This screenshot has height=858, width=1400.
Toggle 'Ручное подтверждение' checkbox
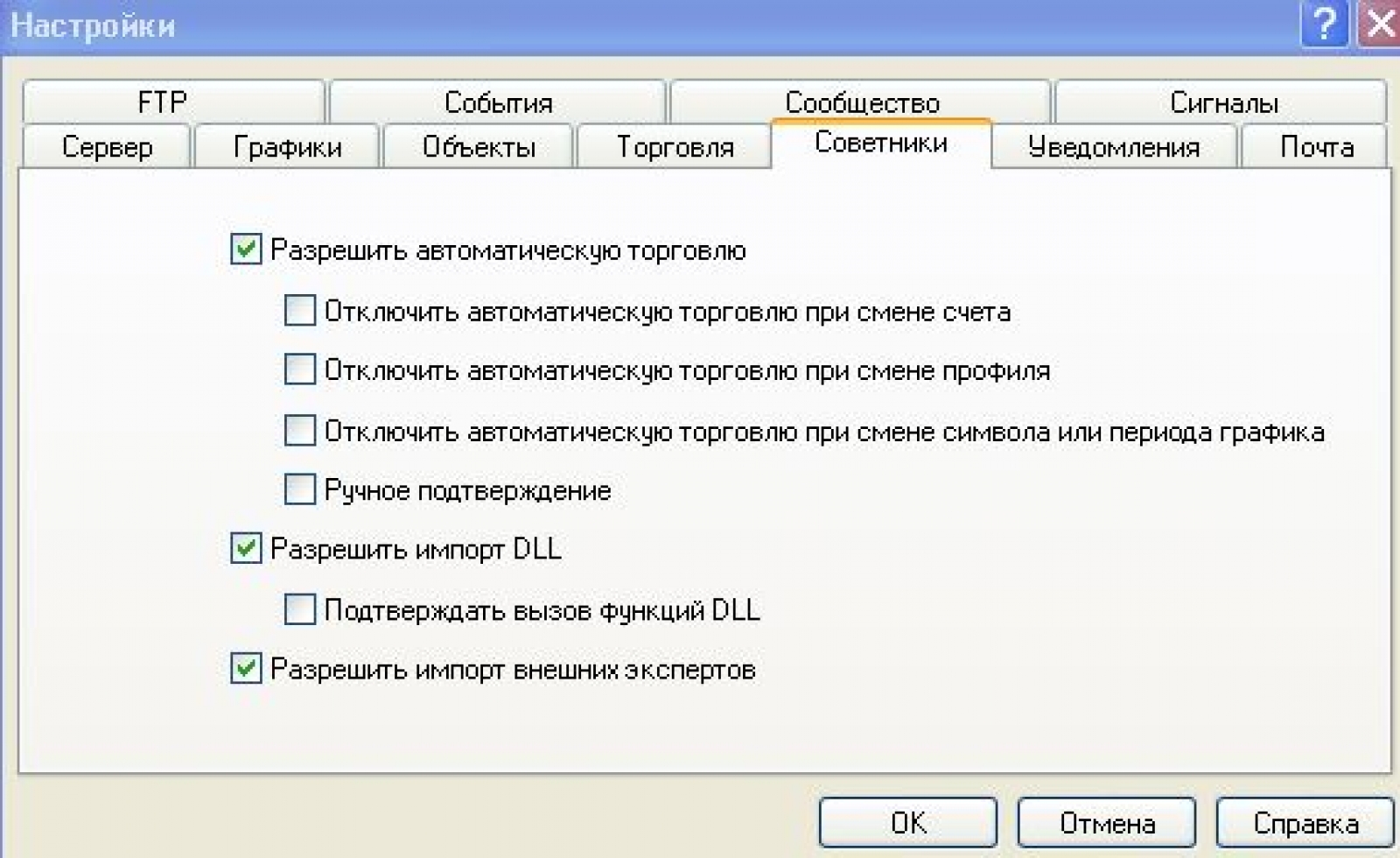point(300,489)
